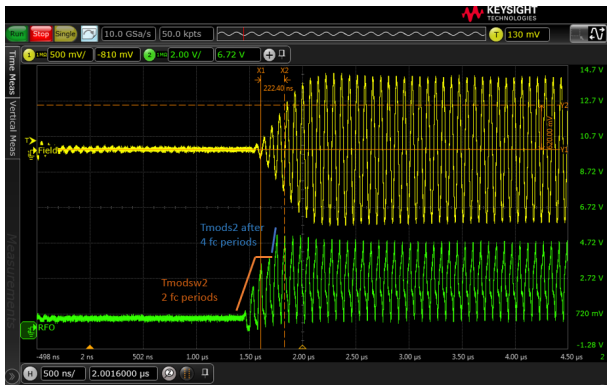
Task: Click the channel 2 ground reference marker
Action: coord(28,330)
